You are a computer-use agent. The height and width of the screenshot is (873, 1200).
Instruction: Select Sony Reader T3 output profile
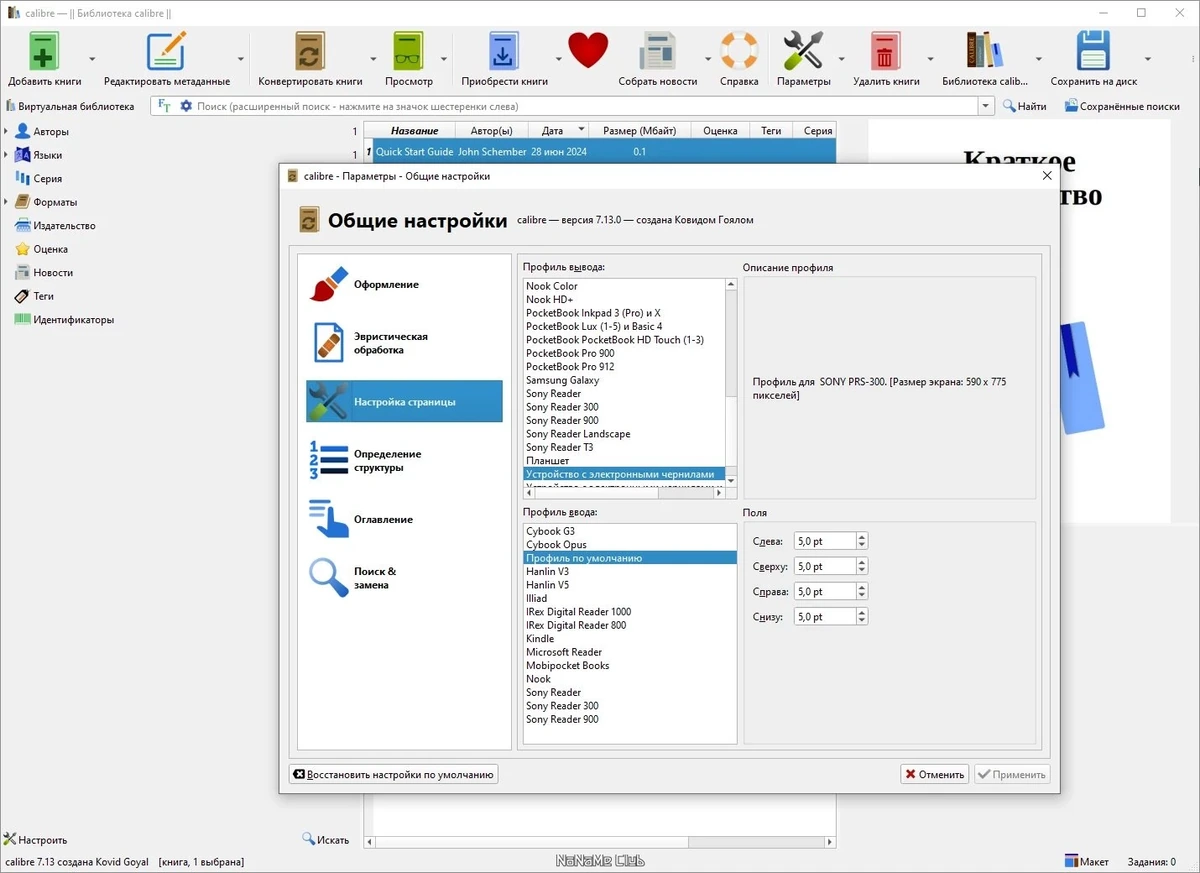click(624, 447)
